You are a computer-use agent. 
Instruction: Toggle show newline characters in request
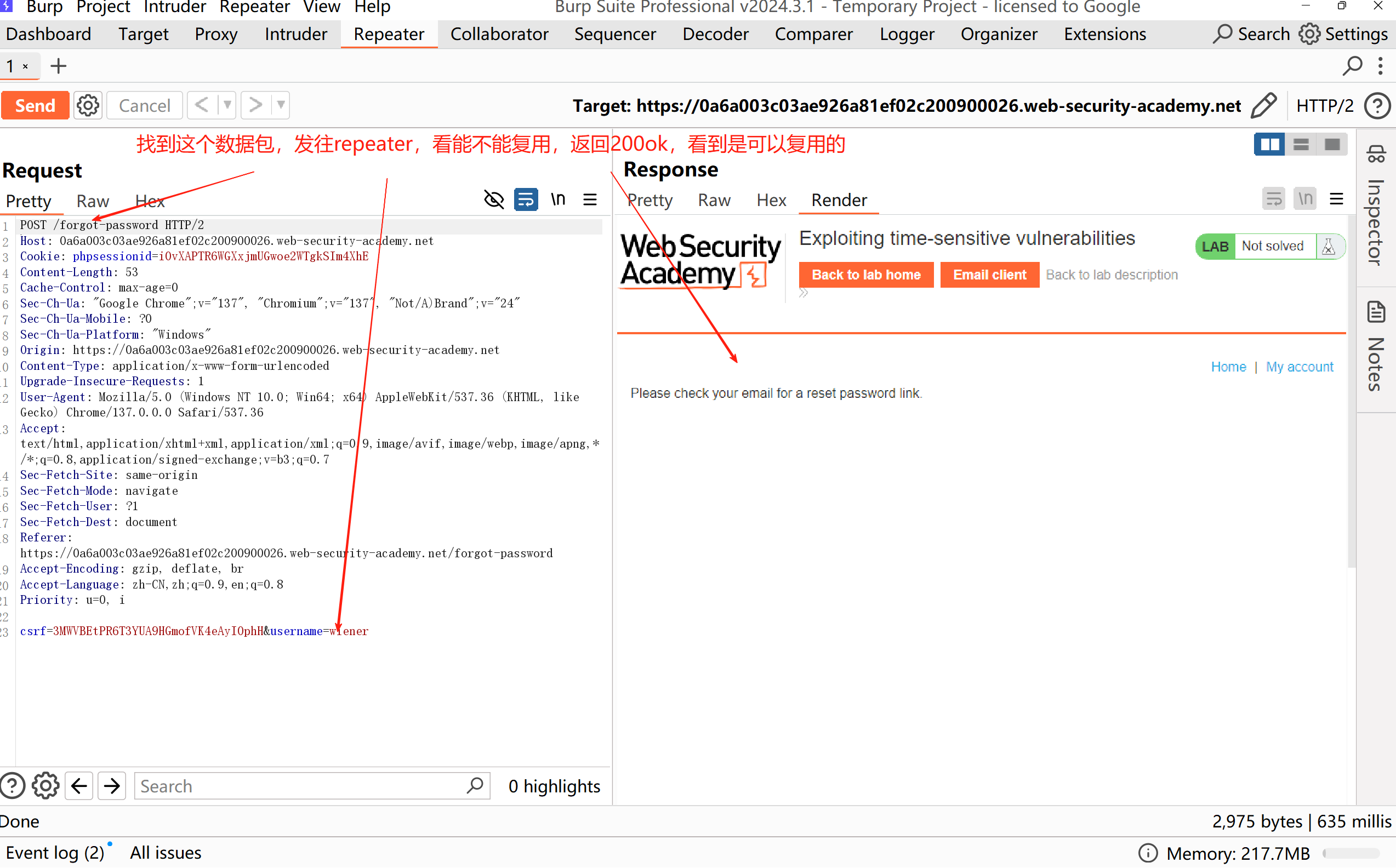tap(558, 200)
